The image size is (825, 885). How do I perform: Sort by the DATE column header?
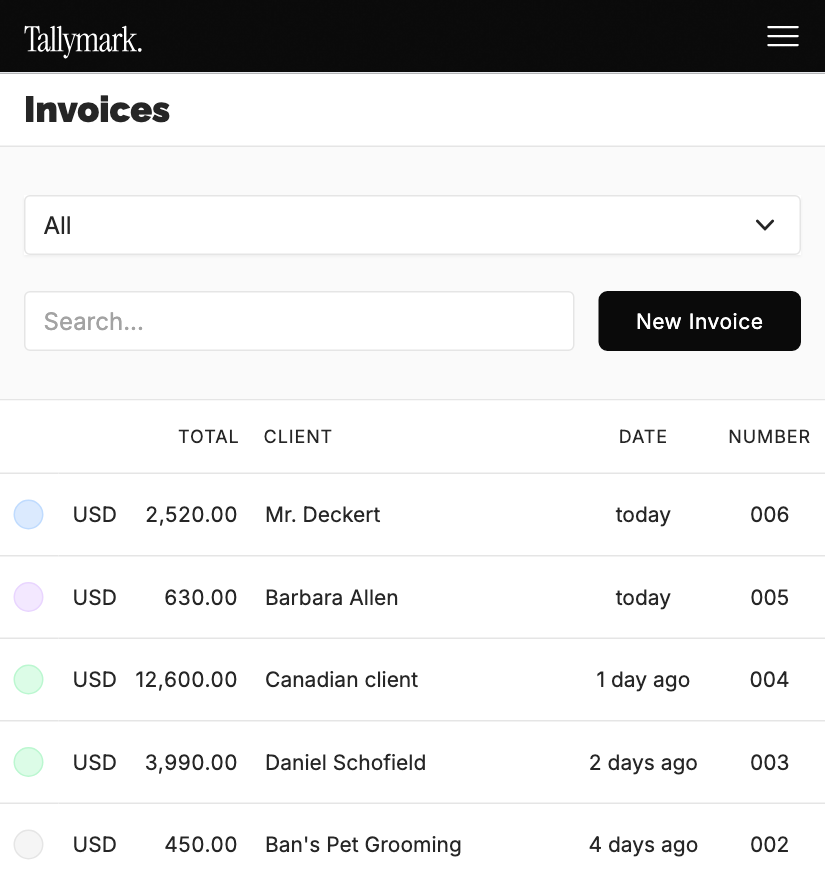click(x=643, y=437)
